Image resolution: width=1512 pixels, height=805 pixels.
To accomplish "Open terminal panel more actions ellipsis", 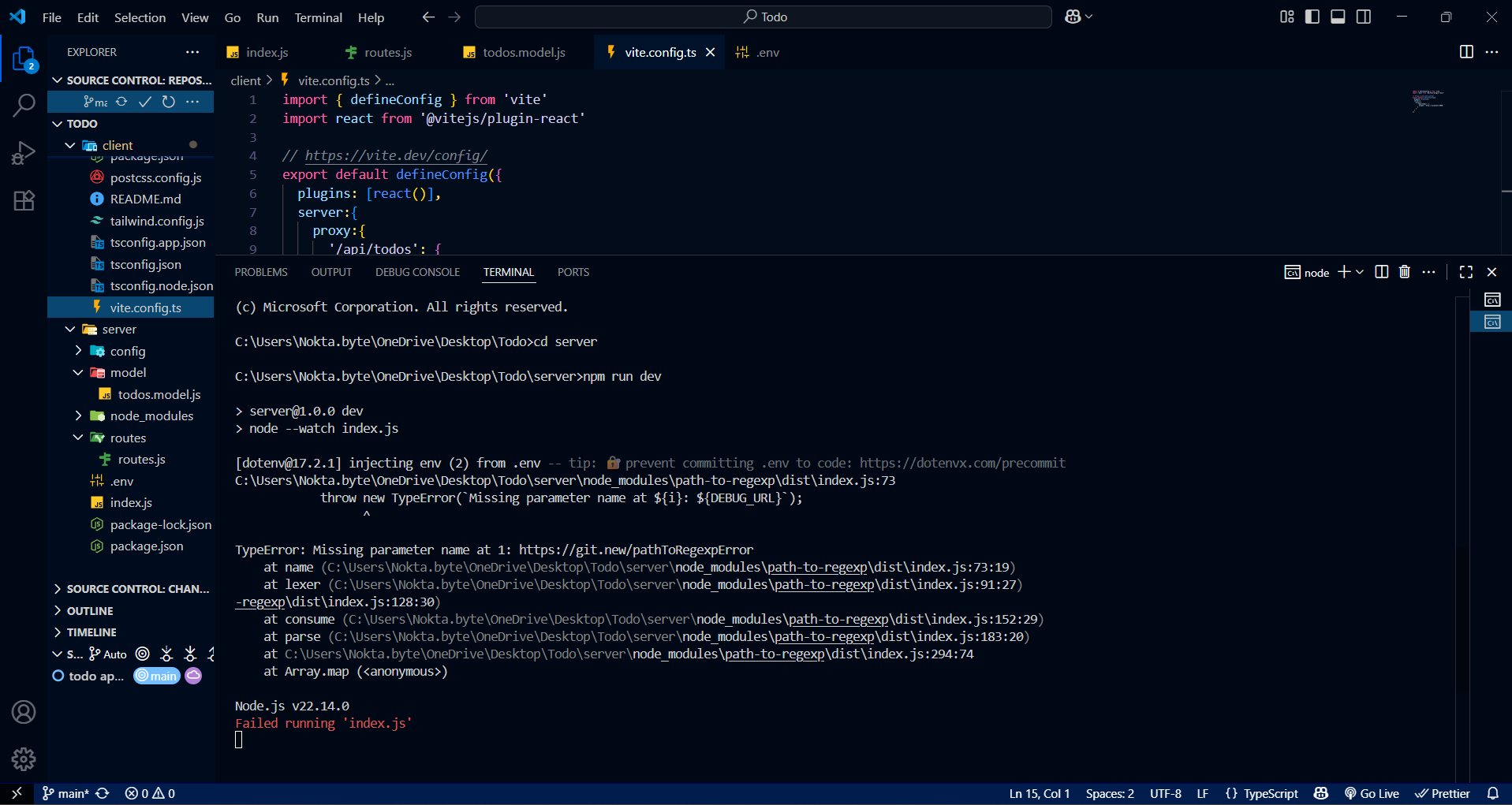I will point(1428,272).
